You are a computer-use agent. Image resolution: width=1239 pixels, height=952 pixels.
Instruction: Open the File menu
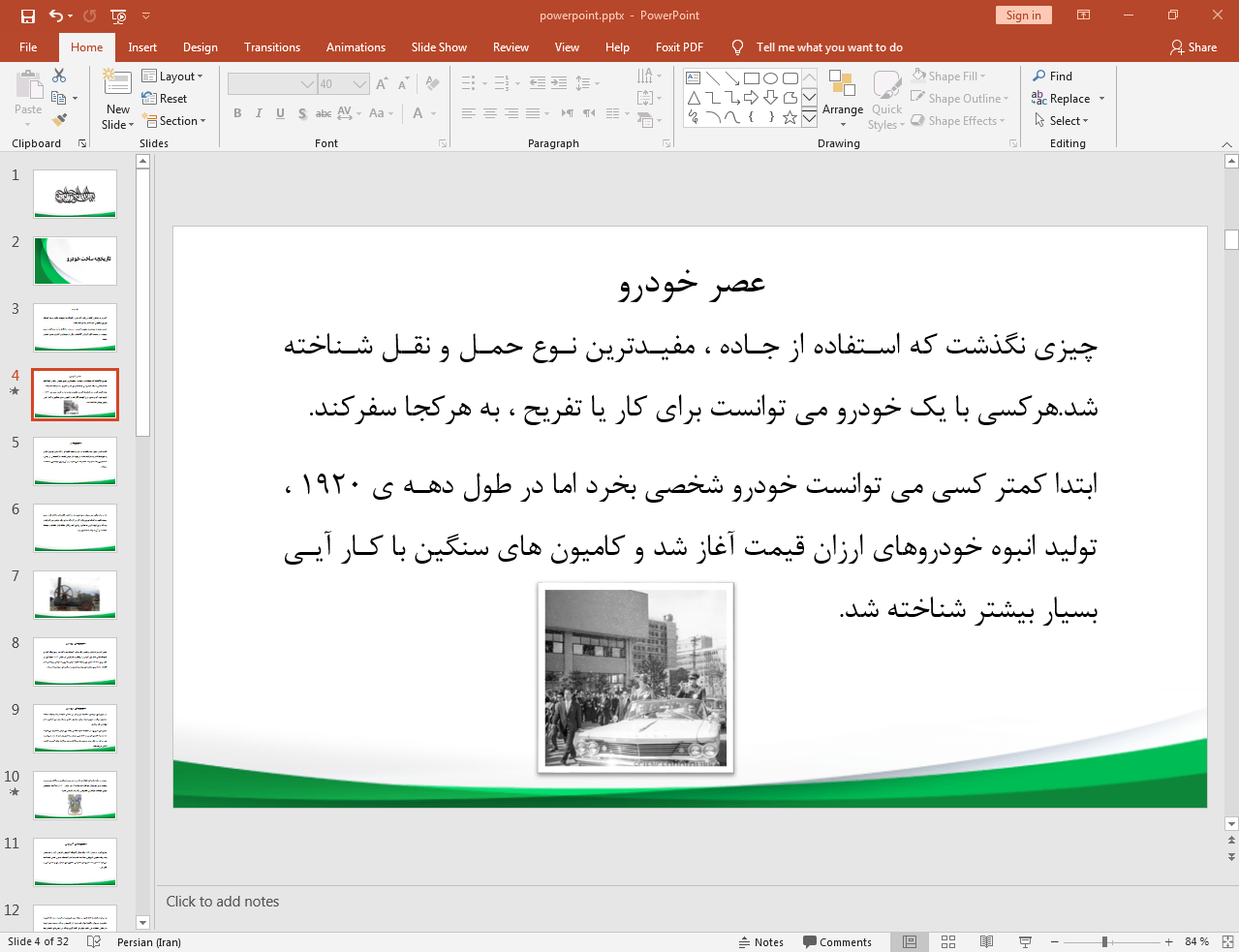[28, 46]
